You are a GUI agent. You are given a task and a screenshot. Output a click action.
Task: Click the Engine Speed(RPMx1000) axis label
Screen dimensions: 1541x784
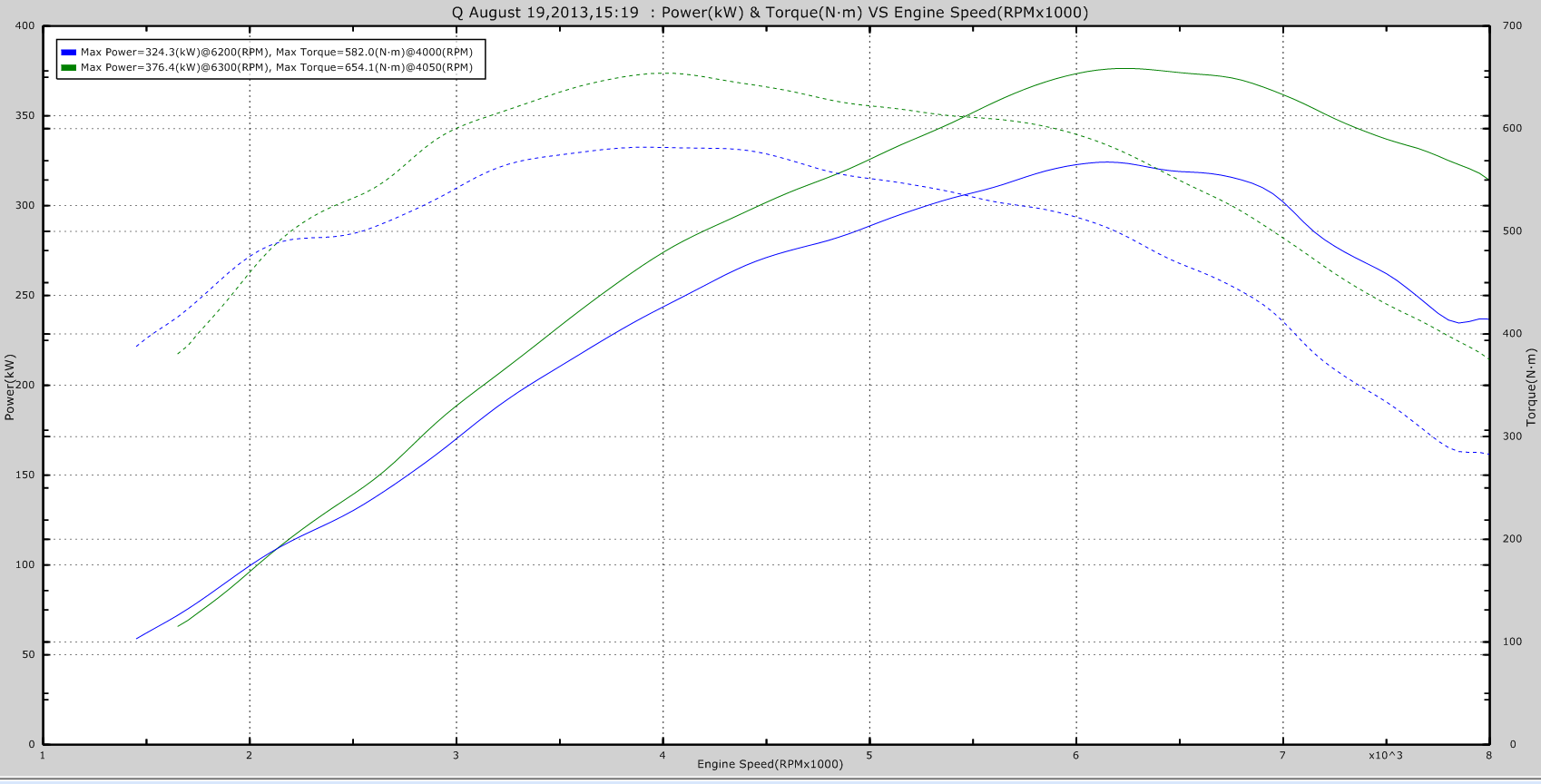770,764
